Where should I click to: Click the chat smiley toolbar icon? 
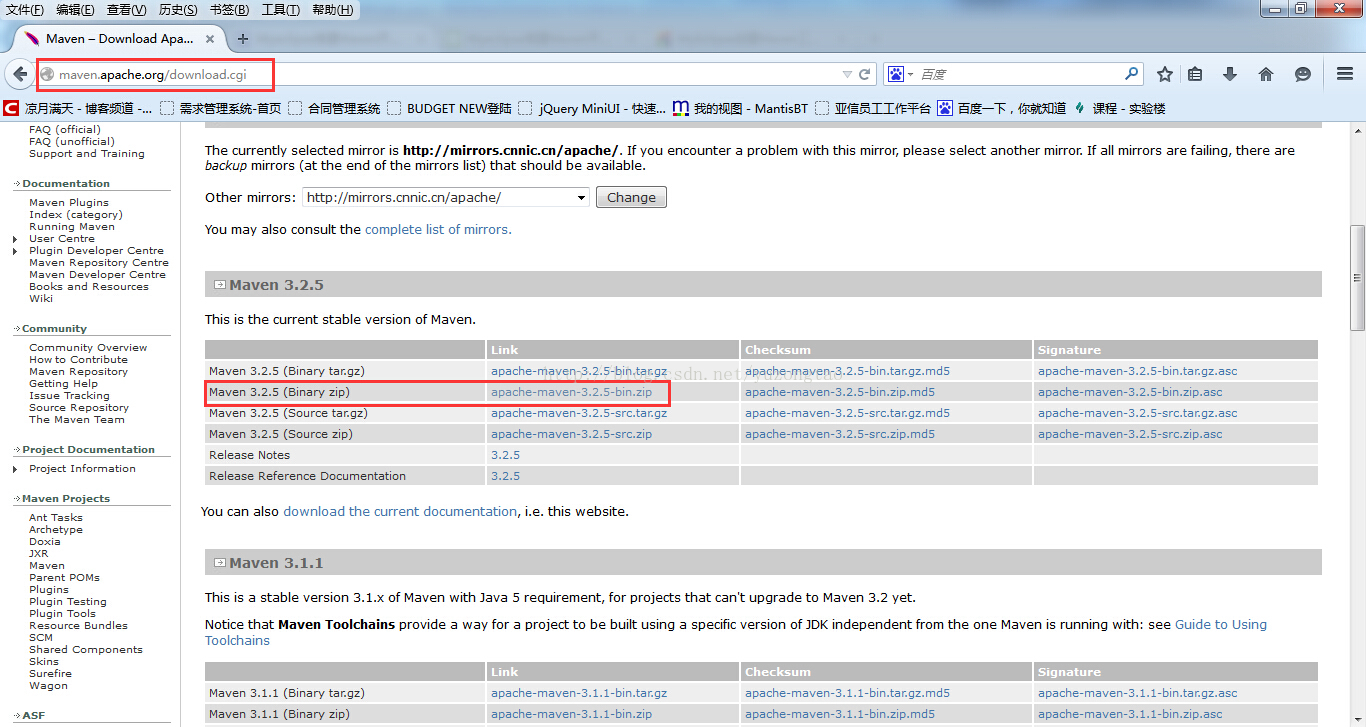coord(1302,74)
